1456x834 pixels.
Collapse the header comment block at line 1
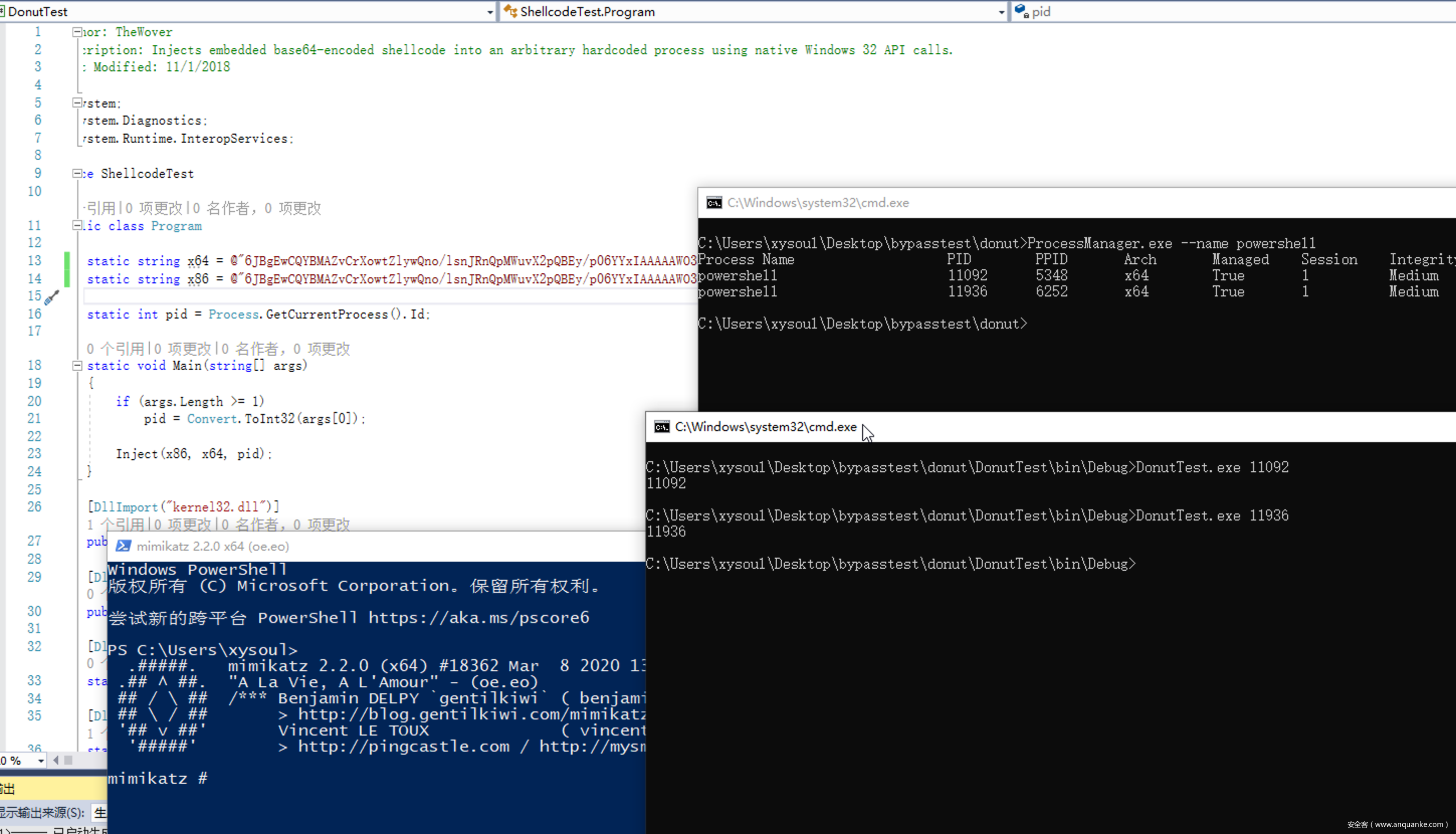77,32
